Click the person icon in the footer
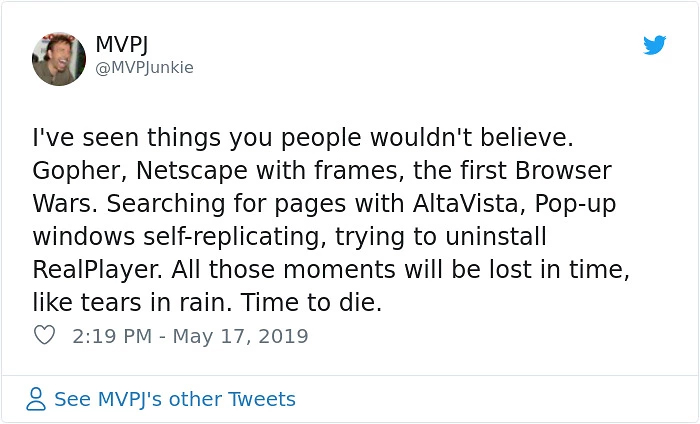The height and width of the screenshot is (424, 700). [x=37, y=400]
